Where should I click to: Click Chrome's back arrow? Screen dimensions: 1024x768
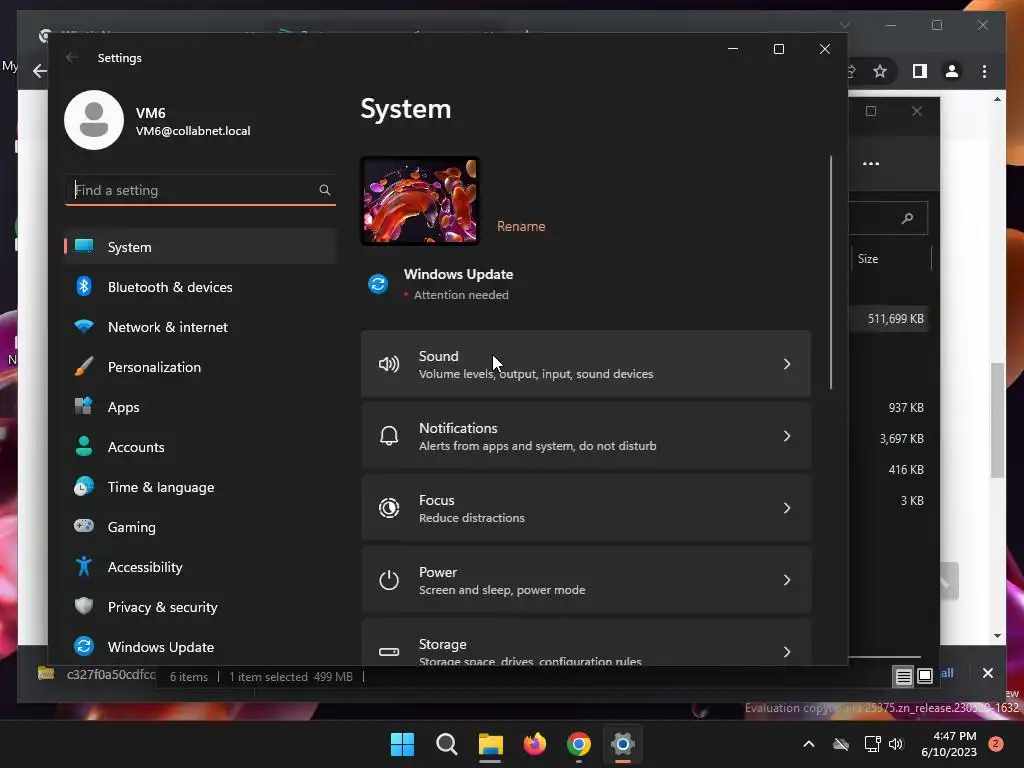pos(40,71)
